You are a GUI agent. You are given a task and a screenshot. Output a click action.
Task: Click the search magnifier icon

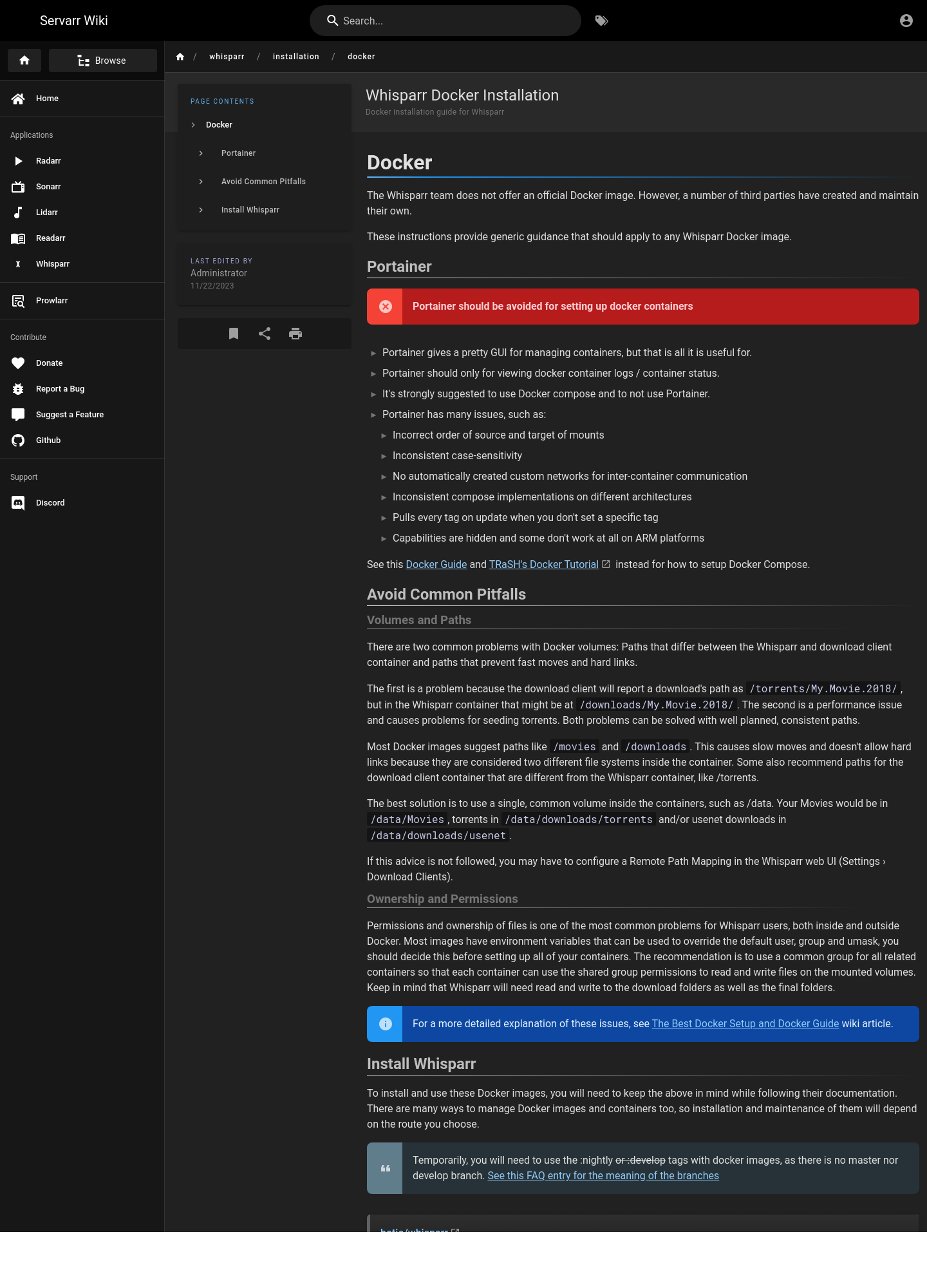point(333,21)
